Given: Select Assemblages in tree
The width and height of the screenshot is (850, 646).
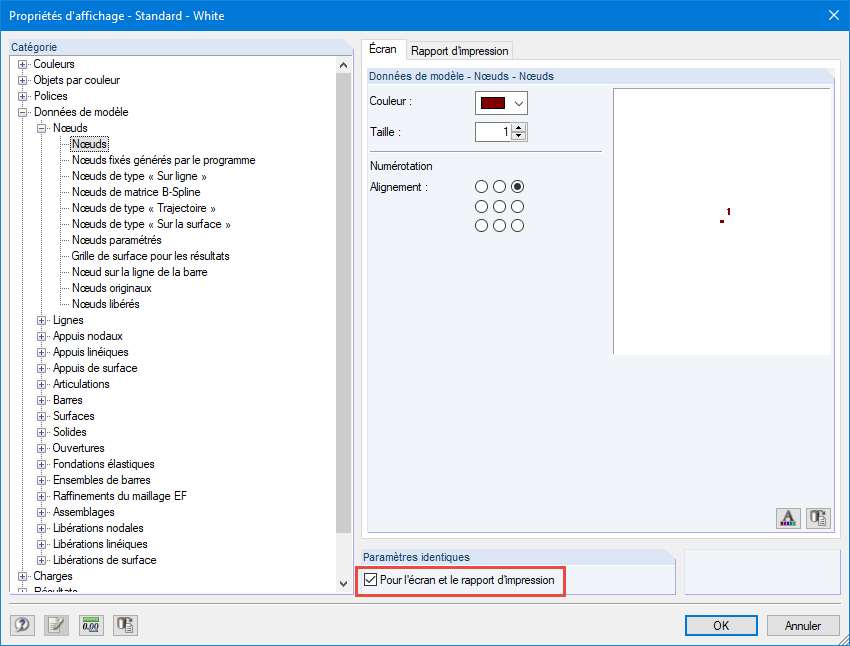Looking at the screenshot, I should pyautogui.click(x=83, y=512).
